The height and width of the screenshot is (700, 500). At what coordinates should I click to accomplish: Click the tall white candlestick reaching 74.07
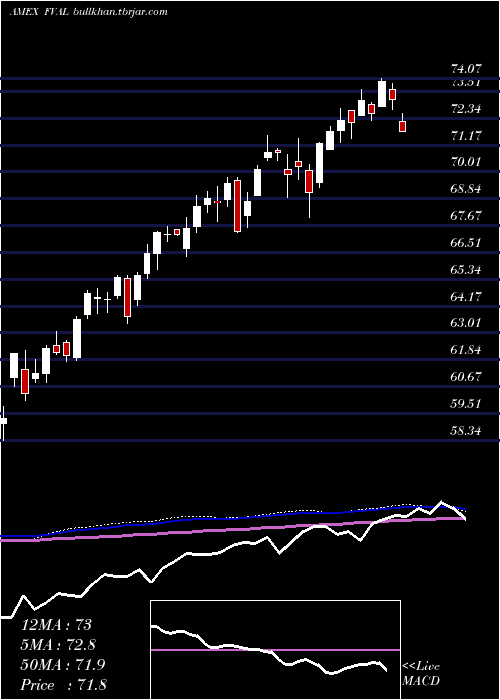(382, 93)
